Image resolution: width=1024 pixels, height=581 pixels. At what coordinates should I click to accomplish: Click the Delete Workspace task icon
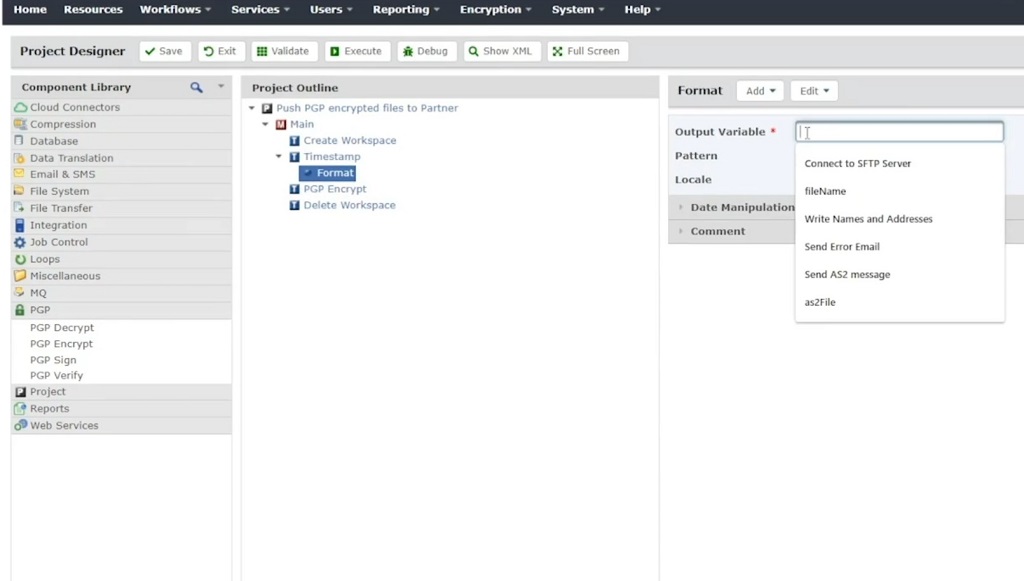295,205
